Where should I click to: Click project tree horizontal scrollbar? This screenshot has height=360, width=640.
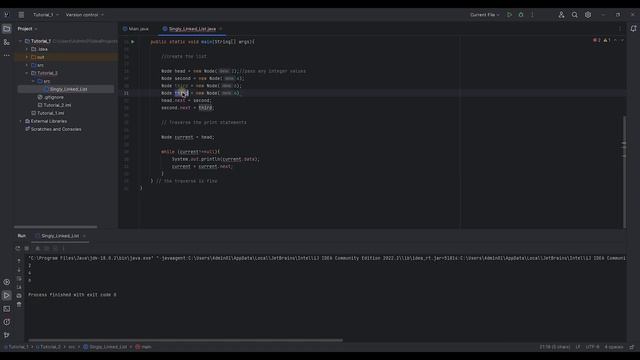pyautogui.click(x=56, y=227)
